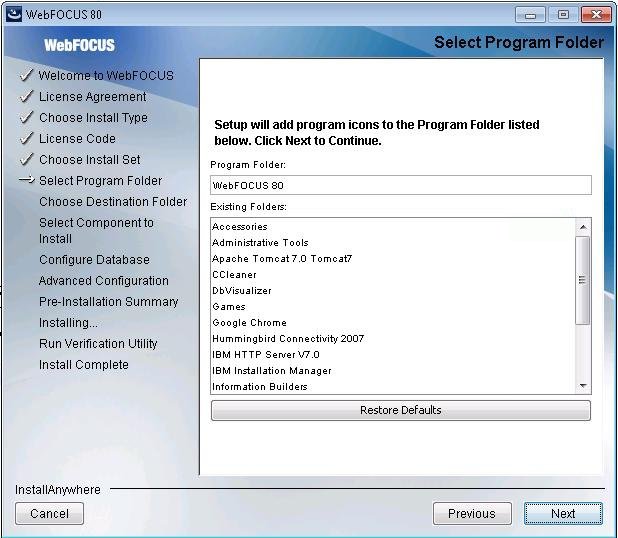Click the folder list scroll down arrow
This screenshot has width=618, height=538.
tap(583, 385)
